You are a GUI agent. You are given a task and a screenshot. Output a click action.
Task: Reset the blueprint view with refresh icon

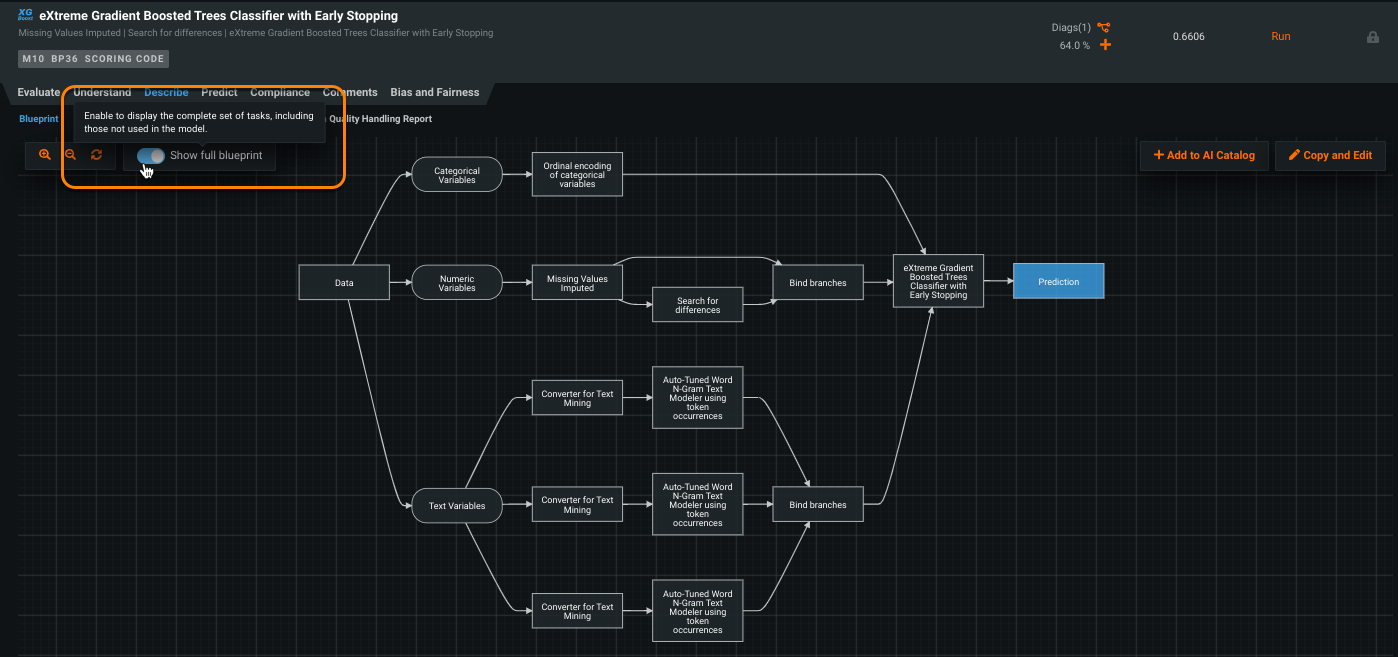96,155
